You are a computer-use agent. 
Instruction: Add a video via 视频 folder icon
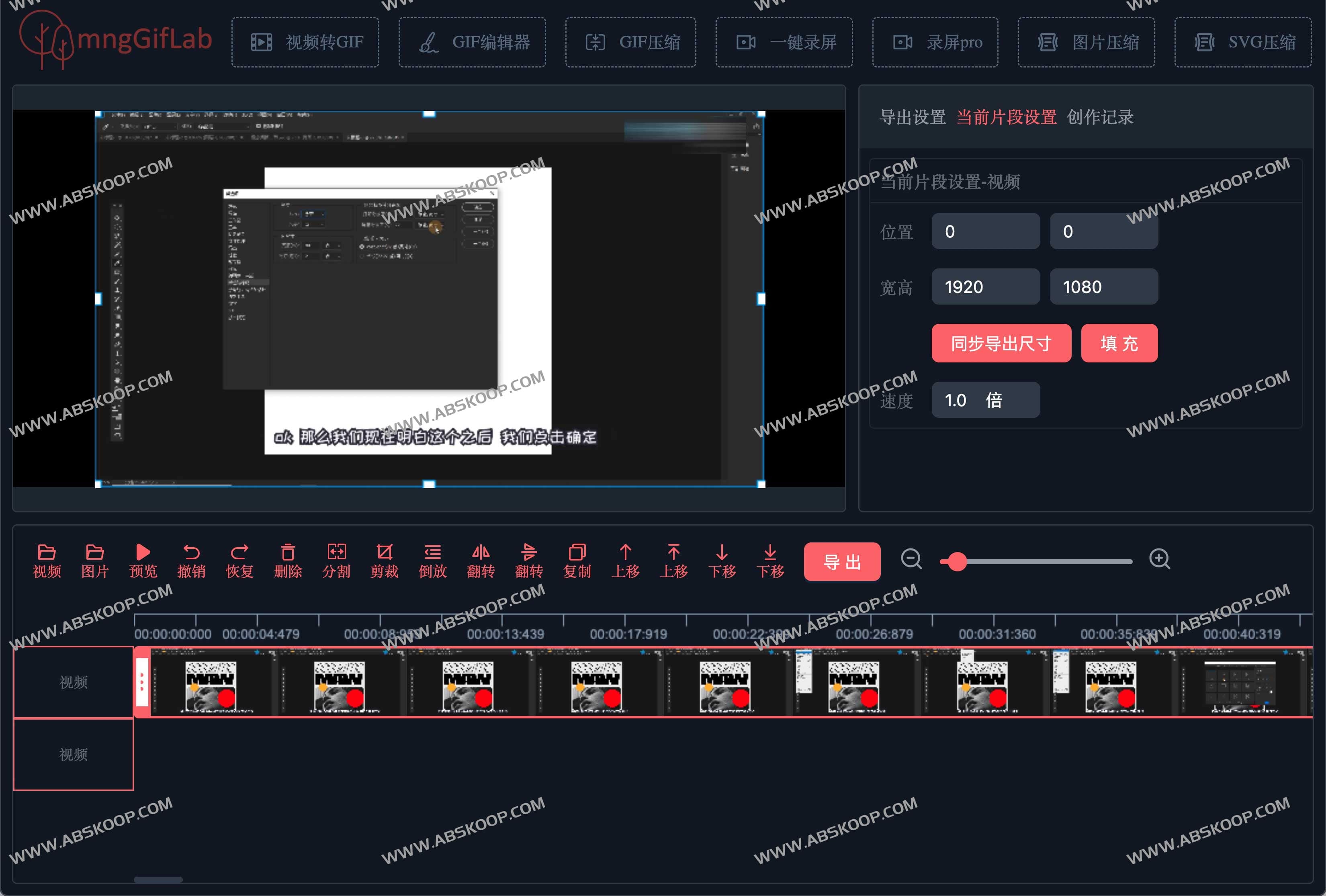(x=47, y=552)
